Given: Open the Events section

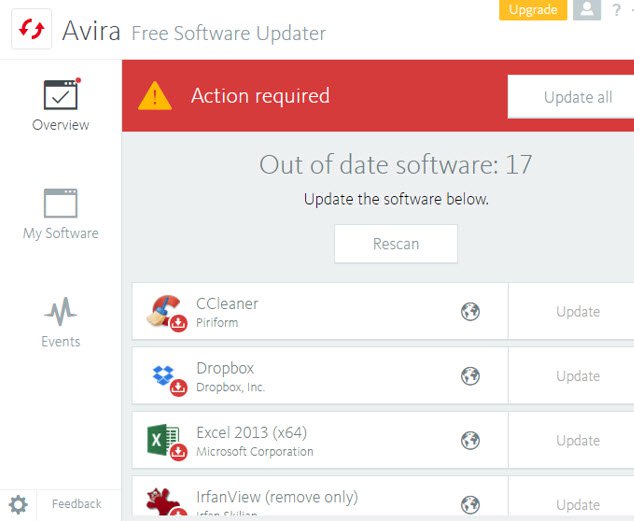Looking at the screenshot, I should [x=60, y=322].
